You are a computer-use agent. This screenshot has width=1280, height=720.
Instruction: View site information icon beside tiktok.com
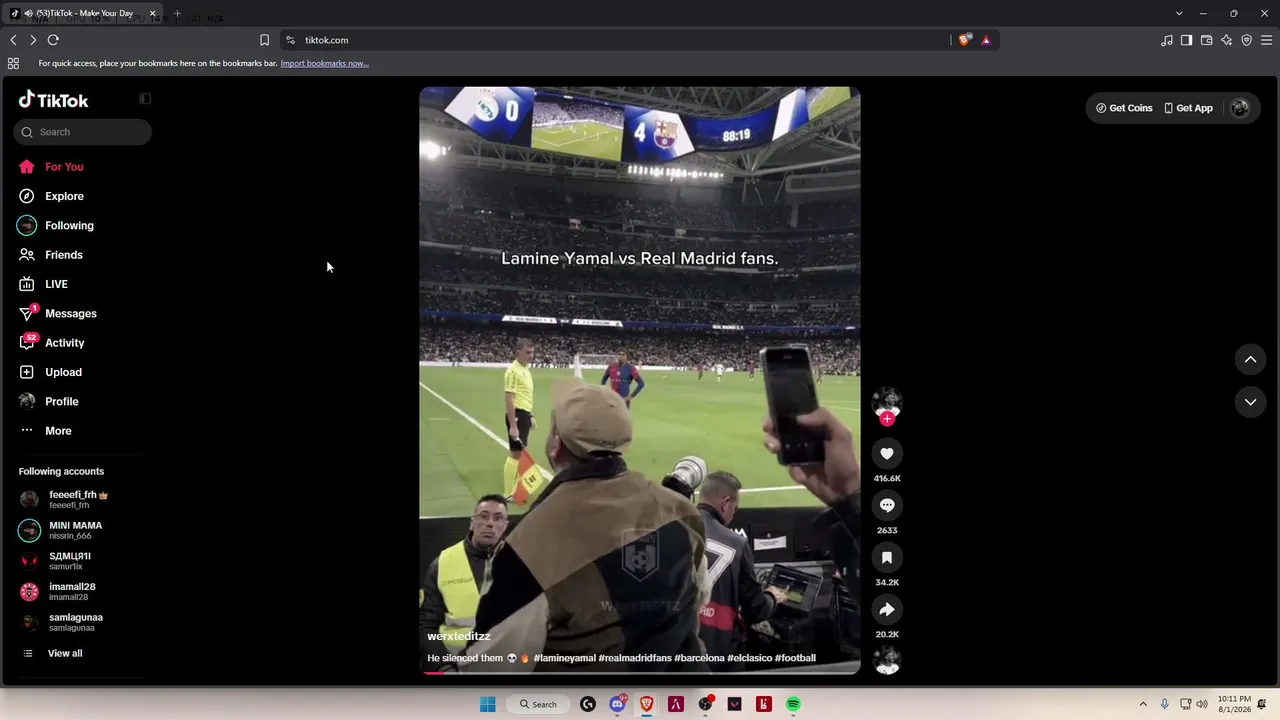coord(290,40)
